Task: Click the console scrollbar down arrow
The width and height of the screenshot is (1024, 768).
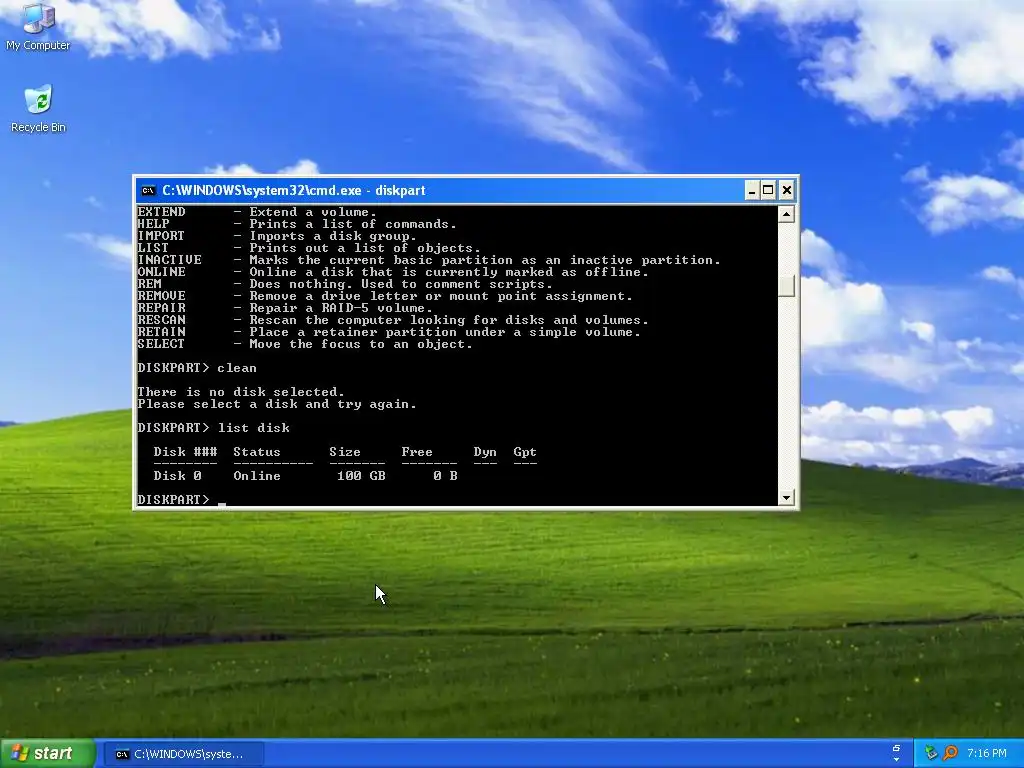Action: coord(786,498)
